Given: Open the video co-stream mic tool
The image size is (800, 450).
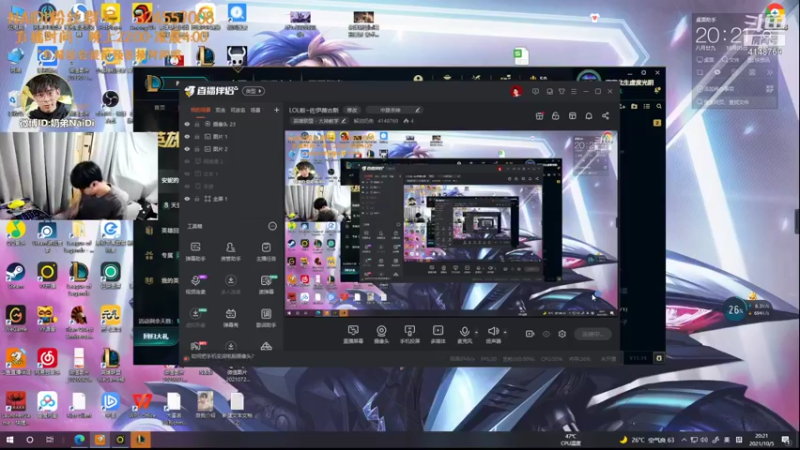Looking at the screenshot, I should point(195,285).
